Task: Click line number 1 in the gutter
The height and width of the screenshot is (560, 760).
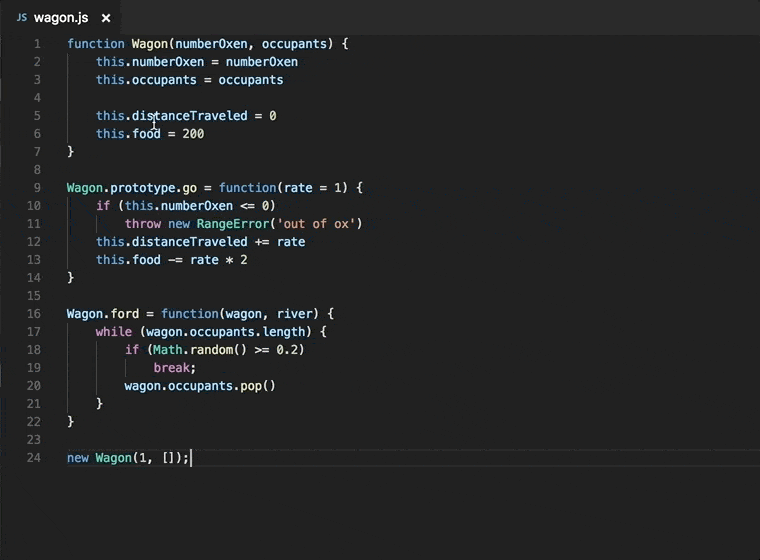Action: coord(37,44)
